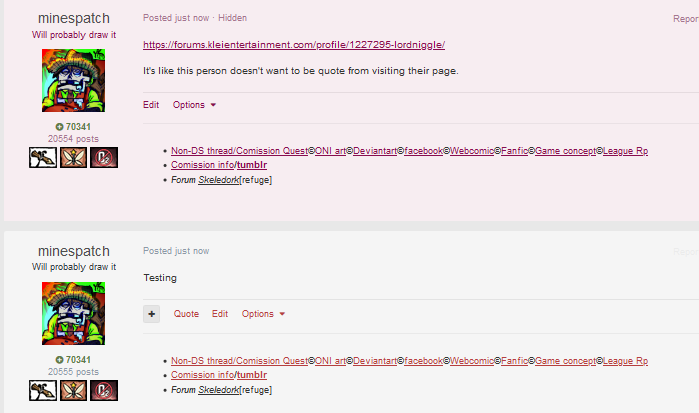Viewport: 699px width, 413px height.
Task: Click green reputation plus icon in Testing post
Action: click(59, 359)
